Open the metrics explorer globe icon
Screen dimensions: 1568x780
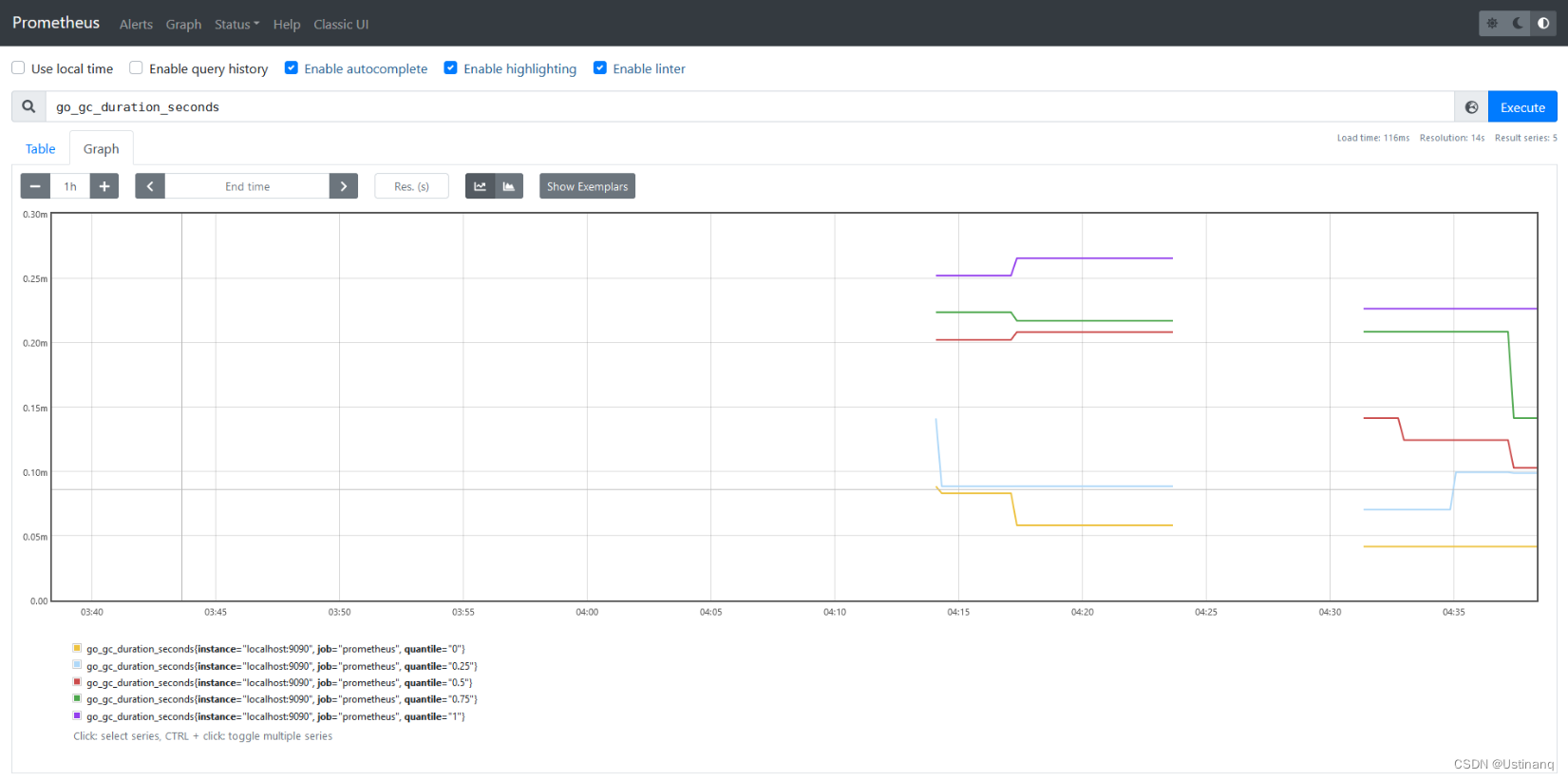1471,107
